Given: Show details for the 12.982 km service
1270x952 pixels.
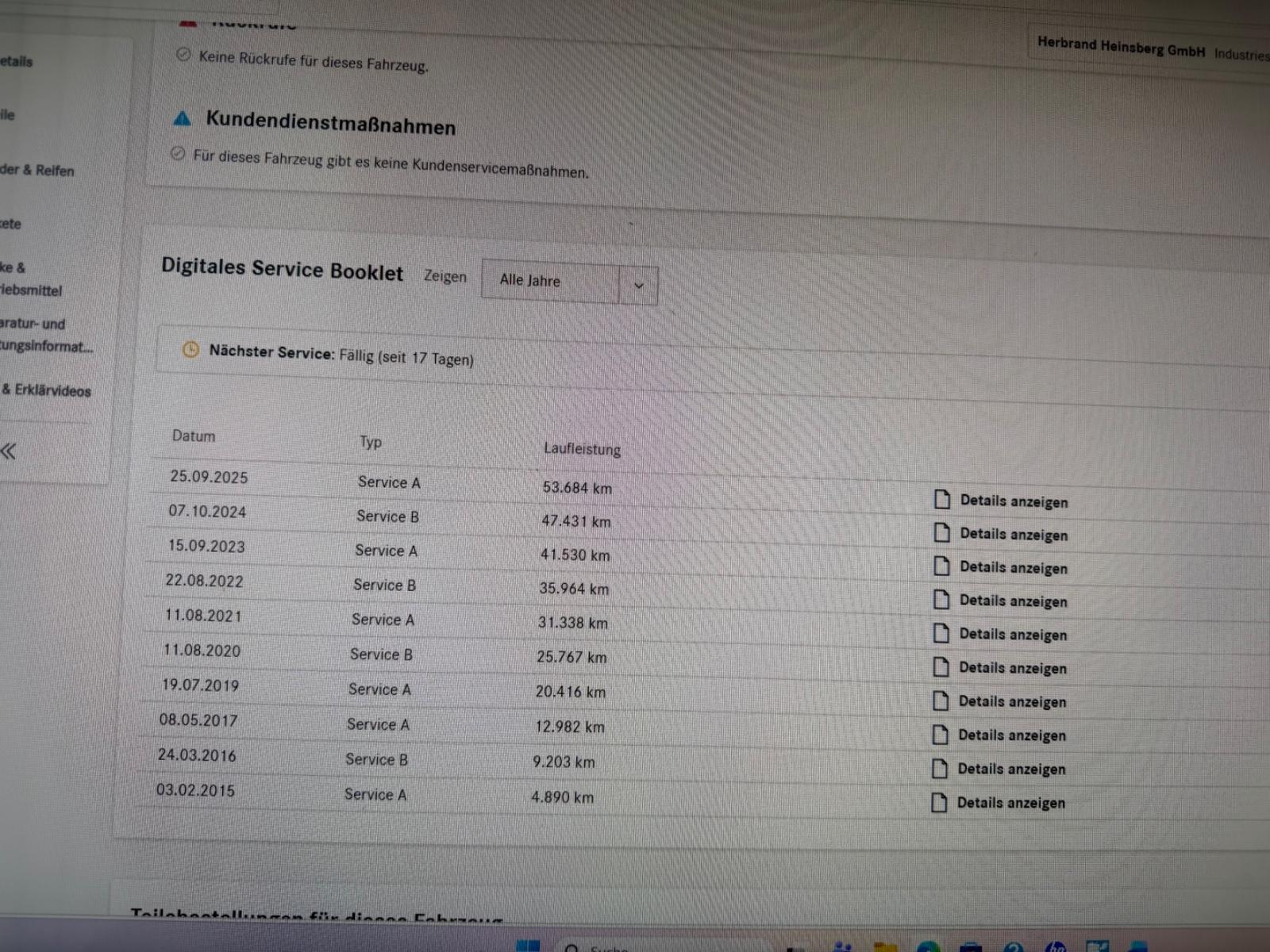Looking at the screenshot, I should [x=1012, y=735].
